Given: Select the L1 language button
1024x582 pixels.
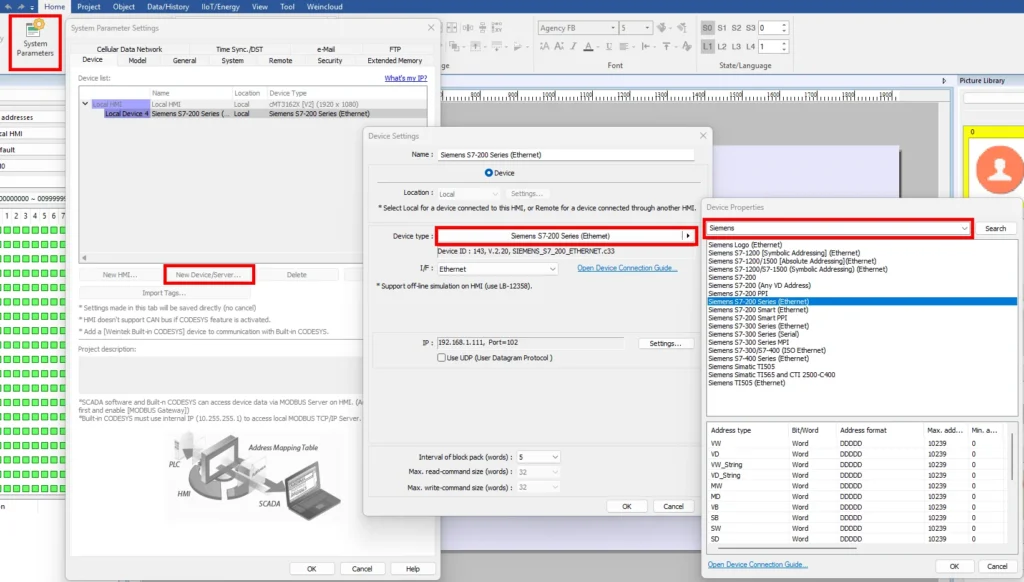Looking at the screenshot, I should tap(708, 46).
